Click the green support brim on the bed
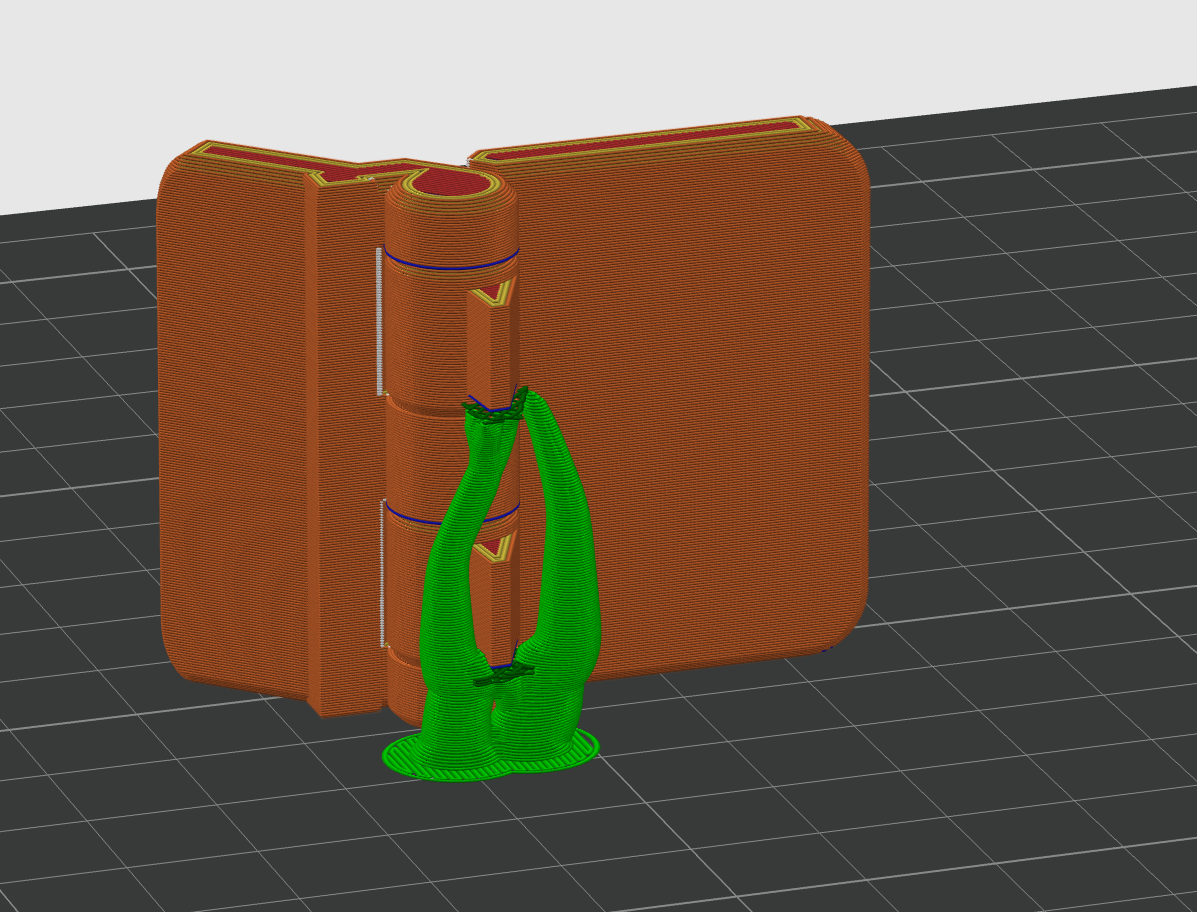The width and height of the screenshot is (1197, 912). pyautogui.click(x=490, y=757)
